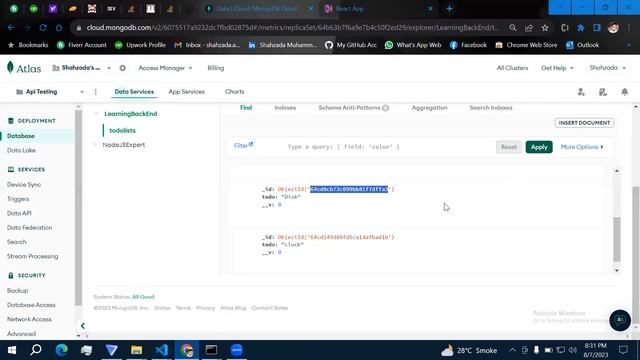Open the All Clusters link
The height and width of the screenshot is (360, 640).
point(512,68)
